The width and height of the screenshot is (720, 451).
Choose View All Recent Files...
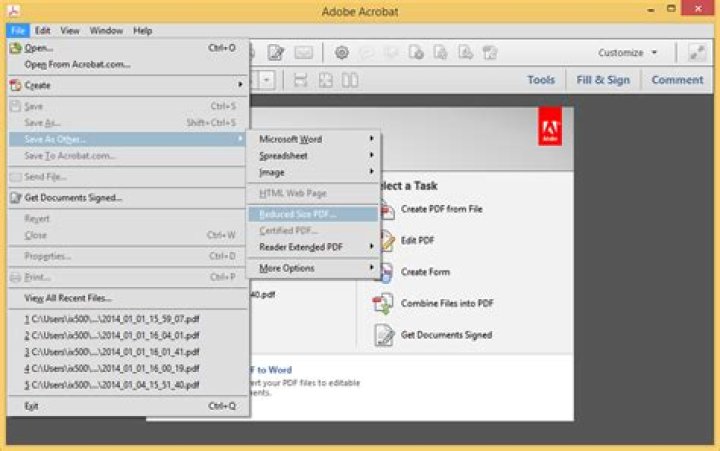[x=128, y=298]
